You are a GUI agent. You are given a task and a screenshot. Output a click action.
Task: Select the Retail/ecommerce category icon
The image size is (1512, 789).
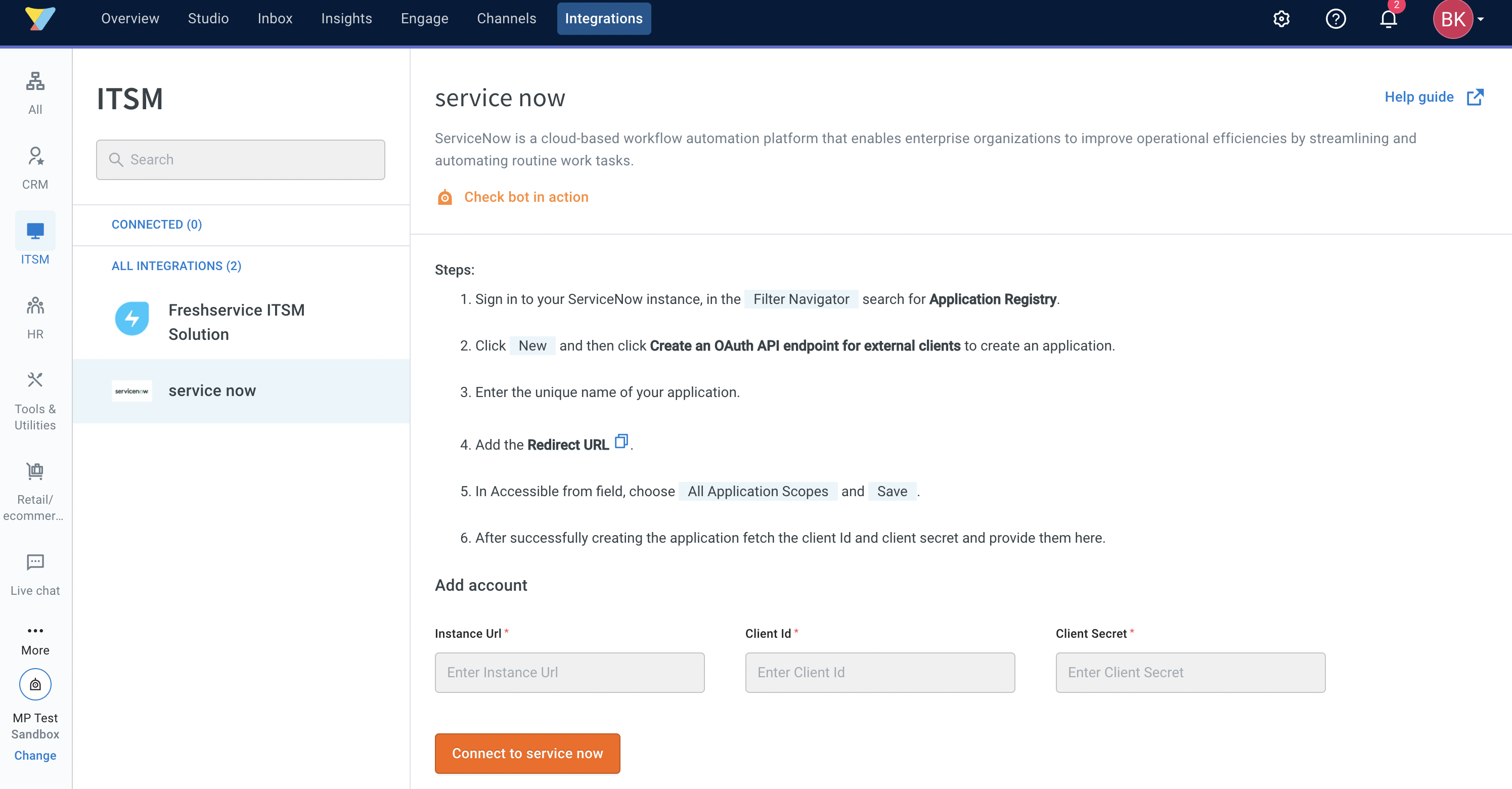(35, 471)
